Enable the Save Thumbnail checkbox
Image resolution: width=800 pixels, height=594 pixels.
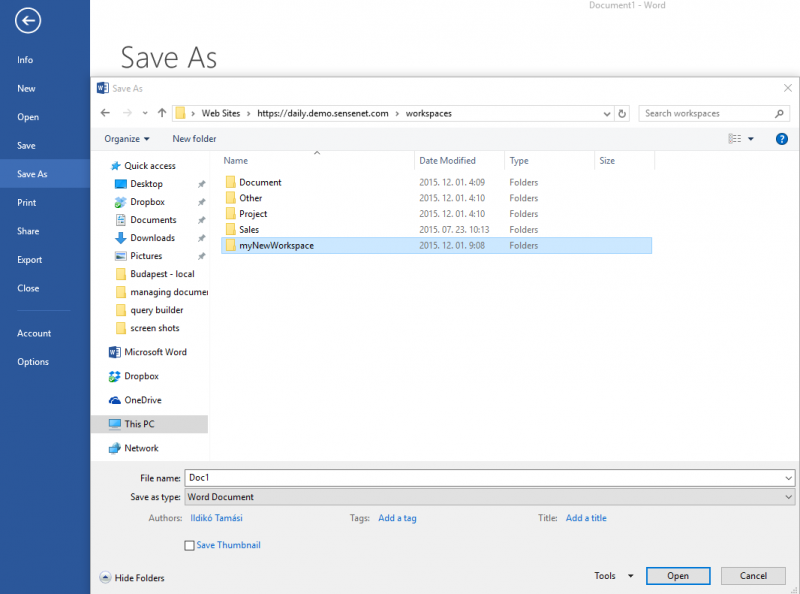click(189, 546)
